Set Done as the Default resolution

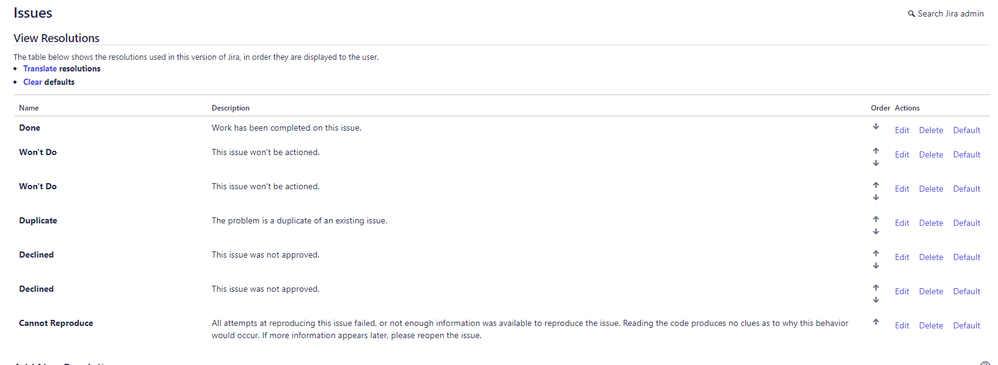tap(967, 131)
